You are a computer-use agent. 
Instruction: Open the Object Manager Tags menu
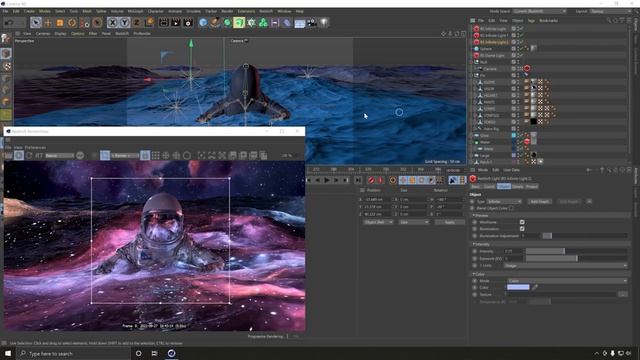click(531, 20)
